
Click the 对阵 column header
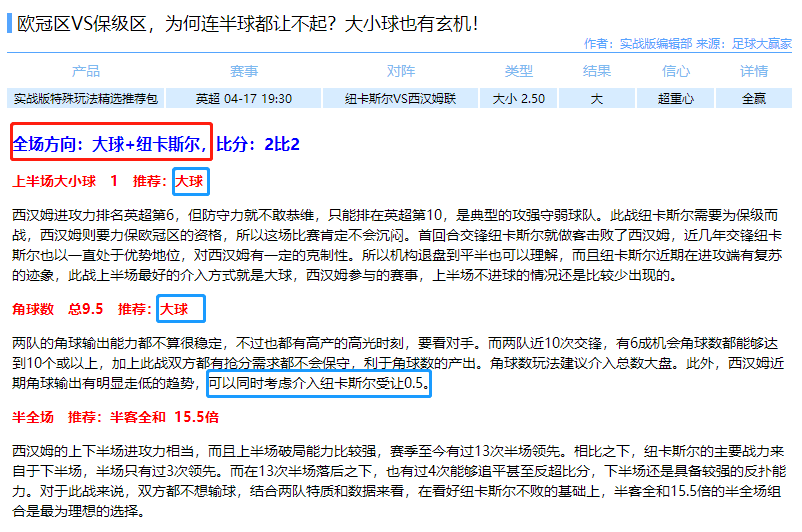click(400, 71)
